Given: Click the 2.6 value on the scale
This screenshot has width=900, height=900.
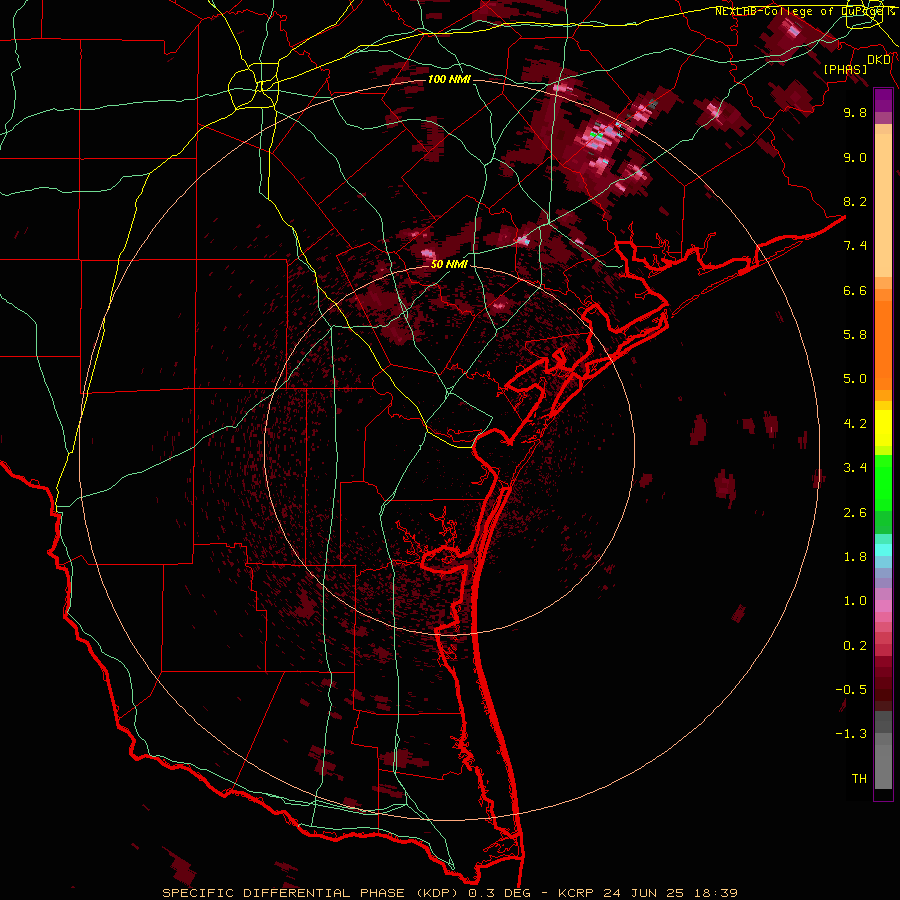Looking at the screenshot, I should tap(855, 513).
